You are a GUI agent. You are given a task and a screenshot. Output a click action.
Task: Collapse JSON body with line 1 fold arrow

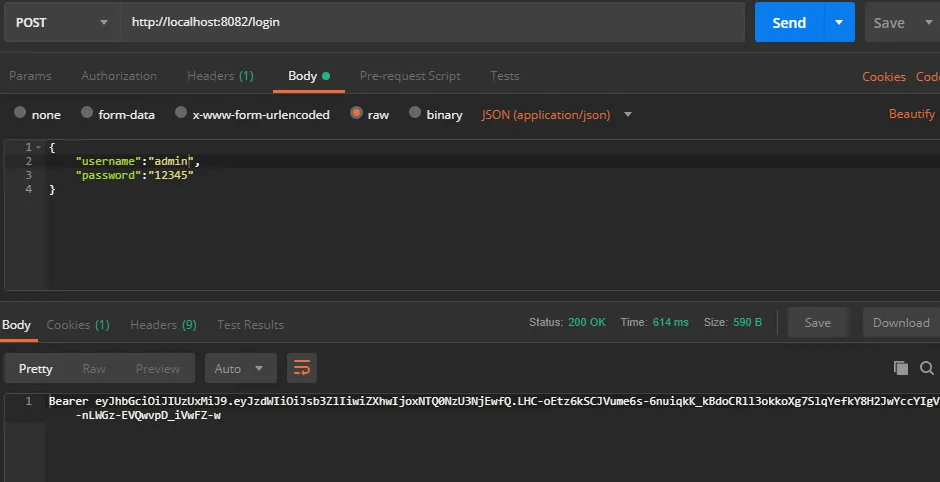pyautogui.click(x=39, y=148)
